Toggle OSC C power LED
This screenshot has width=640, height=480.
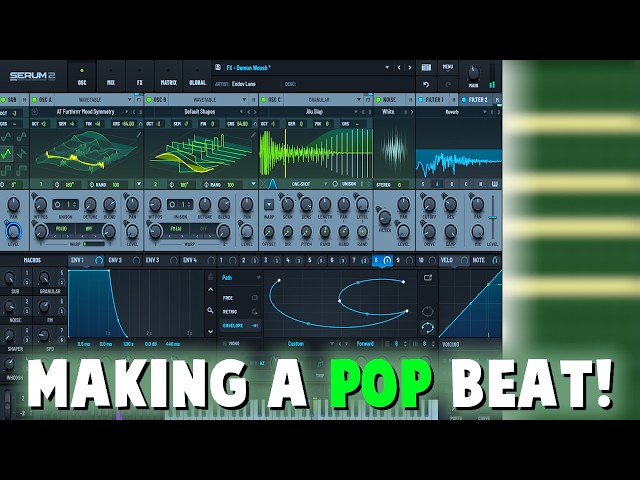tap(264, 100)
